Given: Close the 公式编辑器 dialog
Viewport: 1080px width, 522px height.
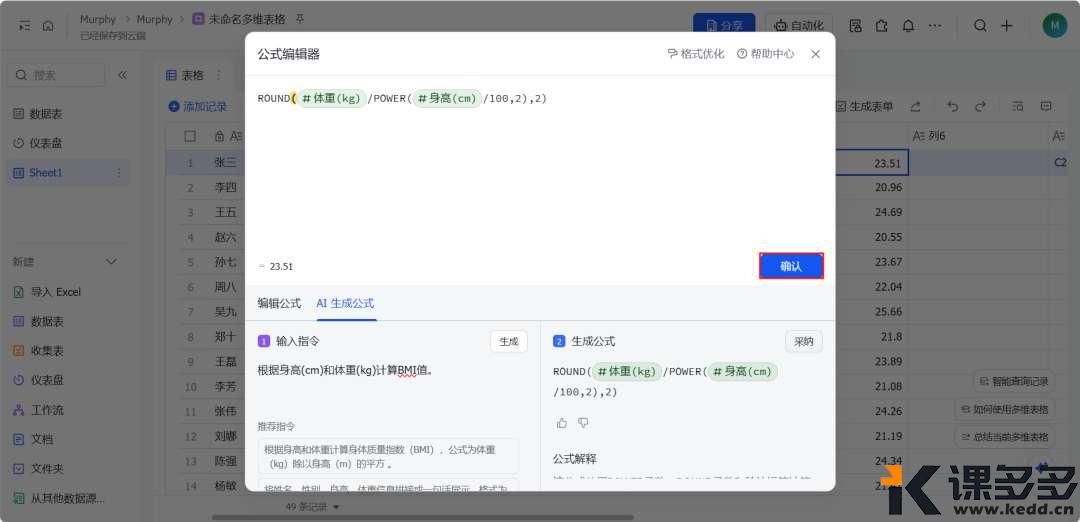Looking at the screenshot, I should [x=816, y=54].
